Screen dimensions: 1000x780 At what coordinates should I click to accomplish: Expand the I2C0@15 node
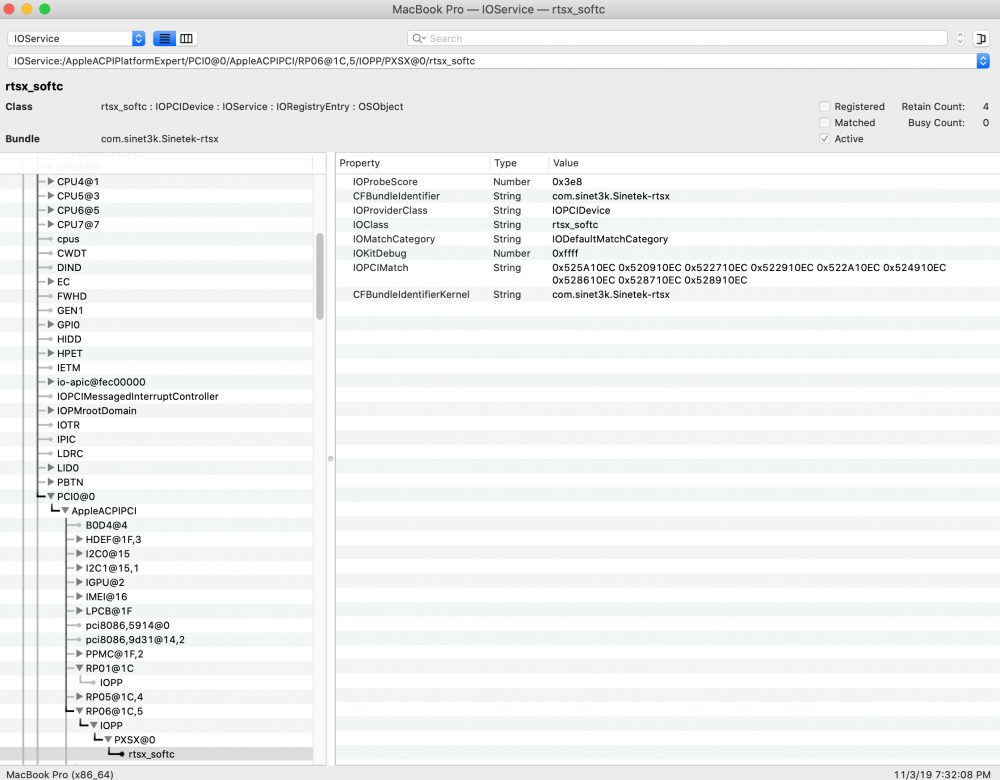(79, 554)
